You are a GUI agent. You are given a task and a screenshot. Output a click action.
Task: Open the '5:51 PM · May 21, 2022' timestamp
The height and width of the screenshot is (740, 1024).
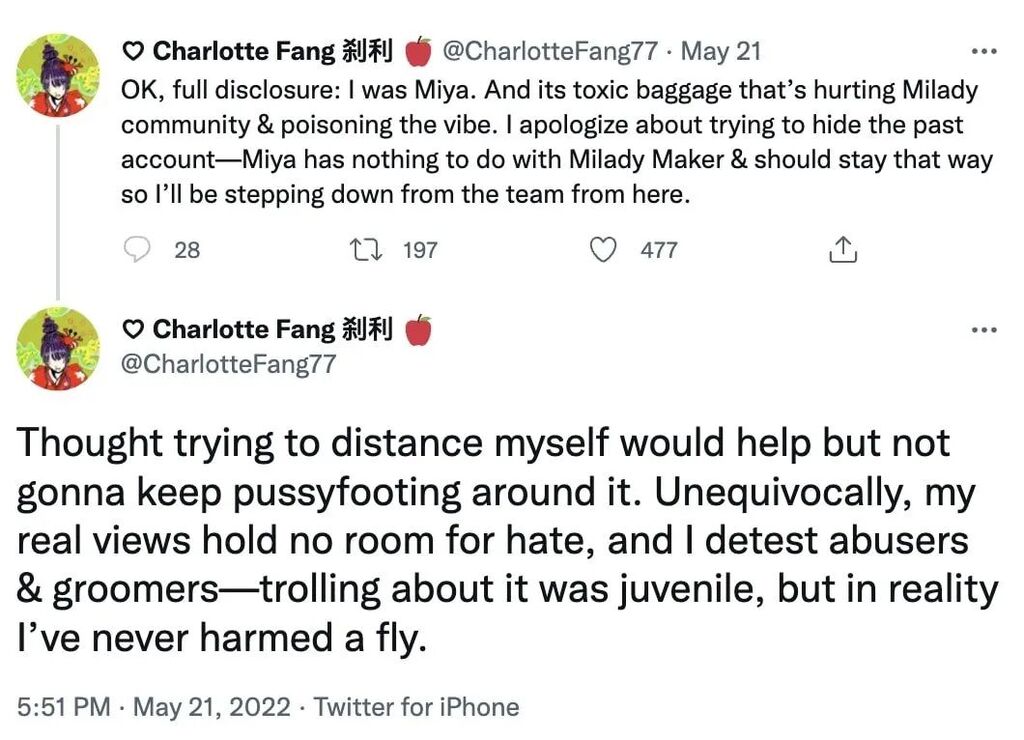tap(156, 708)
